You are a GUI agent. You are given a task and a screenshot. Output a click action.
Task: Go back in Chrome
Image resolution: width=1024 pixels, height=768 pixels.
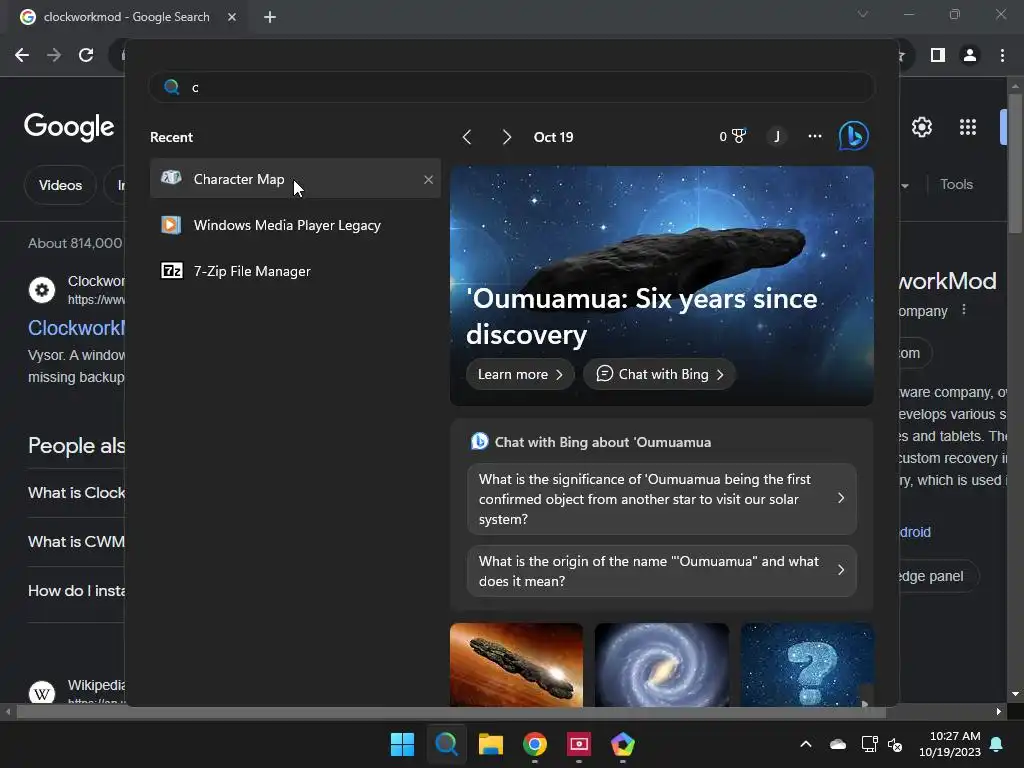[22, 56]
